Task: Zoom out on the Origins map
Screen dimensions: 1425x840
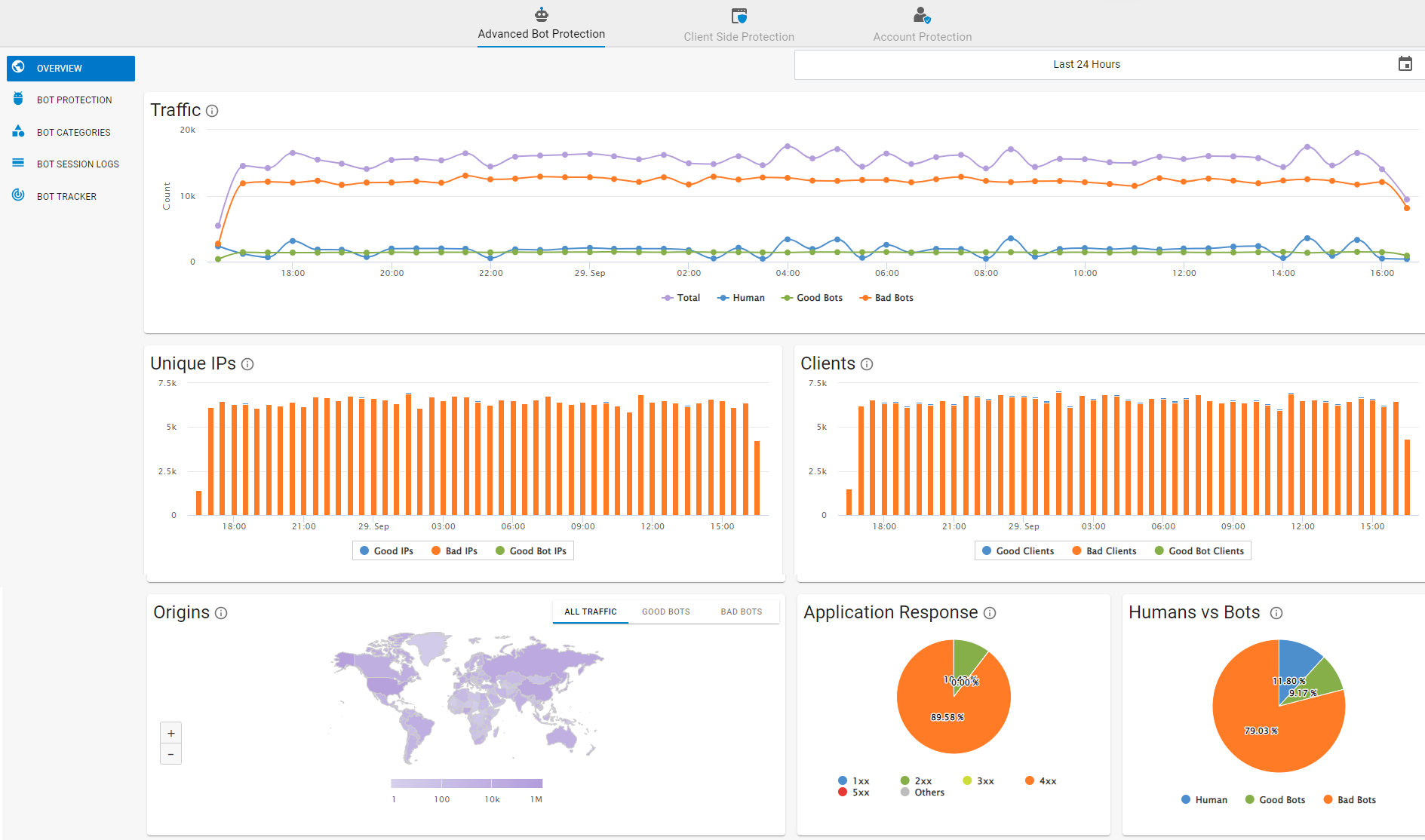Action: (170, 754)
